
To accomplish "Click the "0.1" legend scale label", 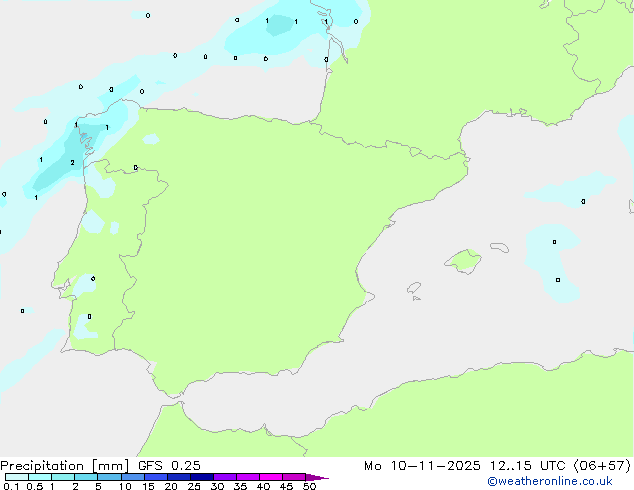I will [x=11, y=486].
